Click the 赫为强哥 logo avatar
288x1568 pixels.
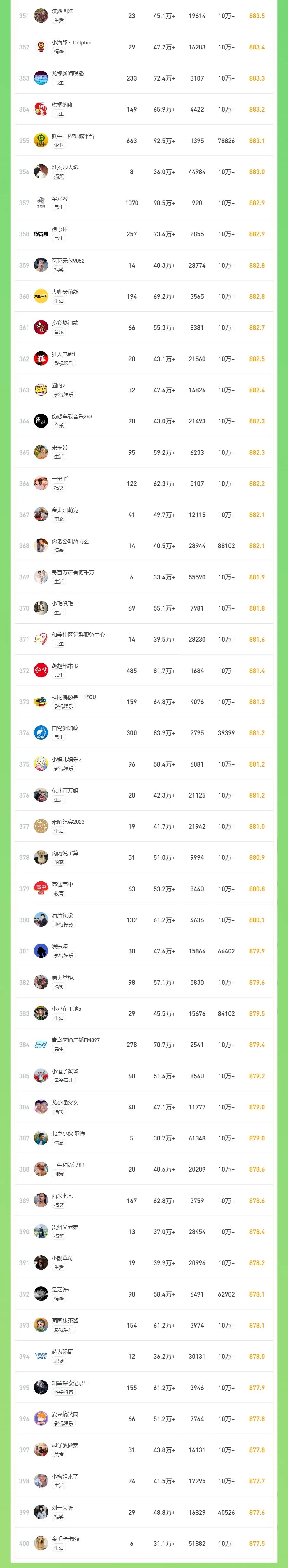coord(41,1356)
